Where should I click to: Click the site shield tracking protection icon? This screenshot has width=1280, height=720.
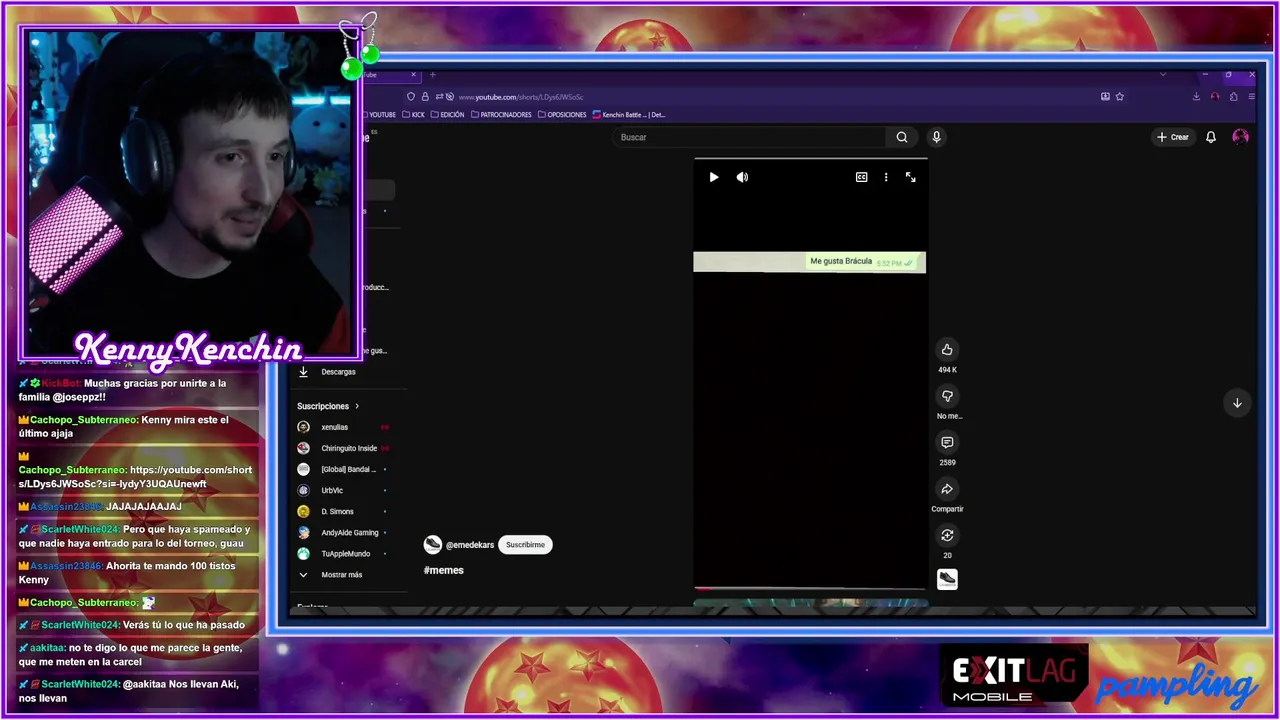(x=410, y=97)
